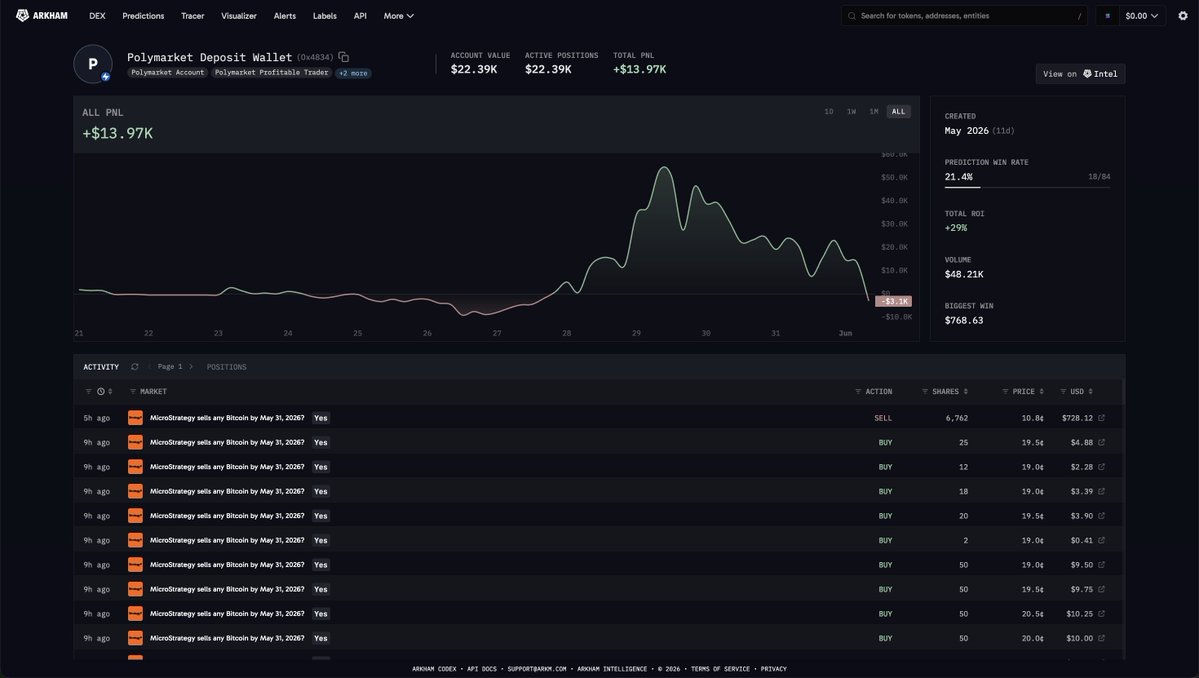Image resolution: width=1199 pixels, height=678 pixels.
Task: Click the Arkham logo in the header
Action: coord(42,15)
